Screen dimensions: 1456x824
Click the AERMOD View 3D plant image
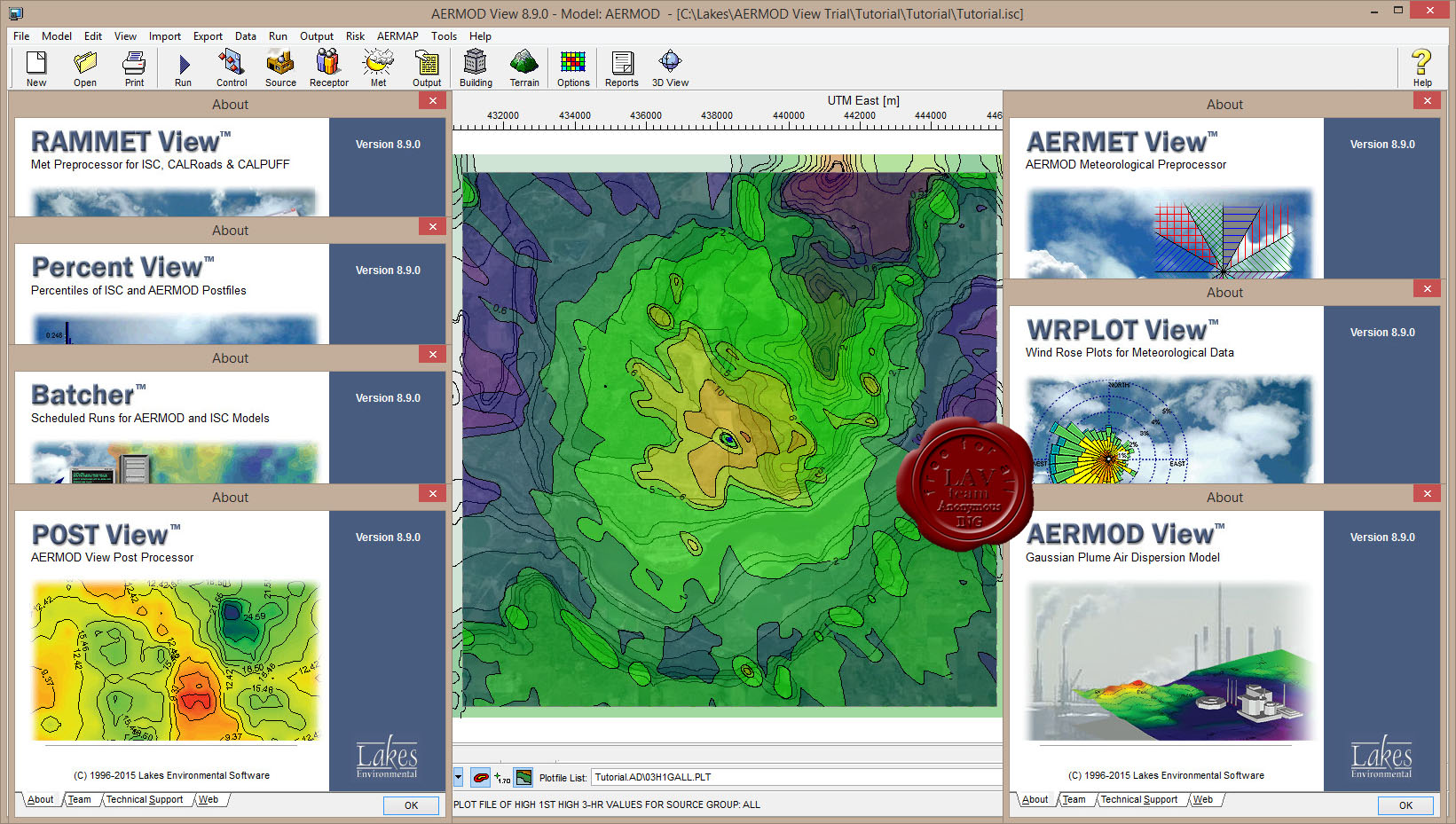(x=1169, y=661)
